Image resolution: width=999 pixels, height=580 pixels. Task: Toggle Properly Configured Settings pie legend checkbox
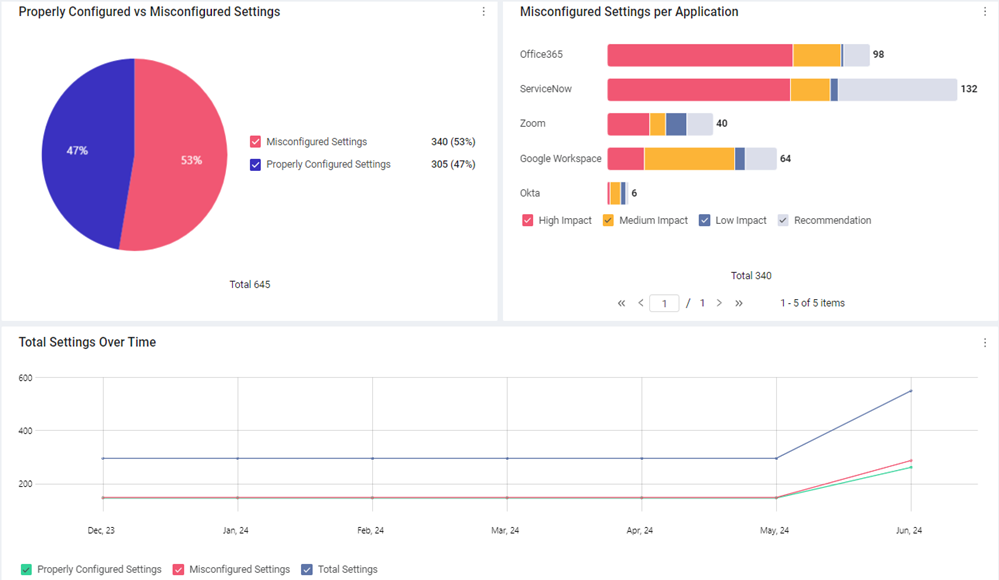[255, 164]
